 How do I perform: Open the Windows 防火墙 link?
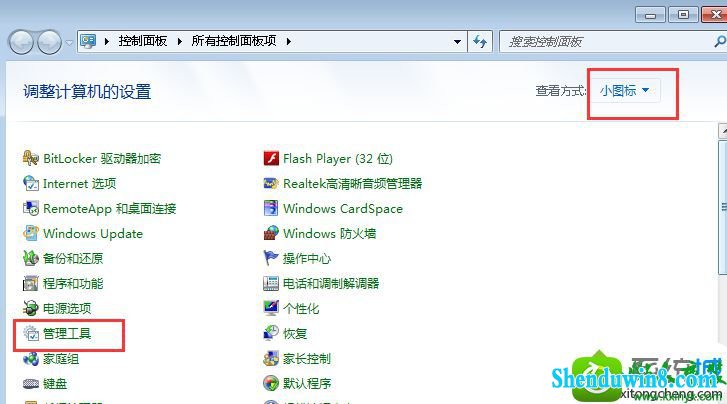(x=330, y=233)
